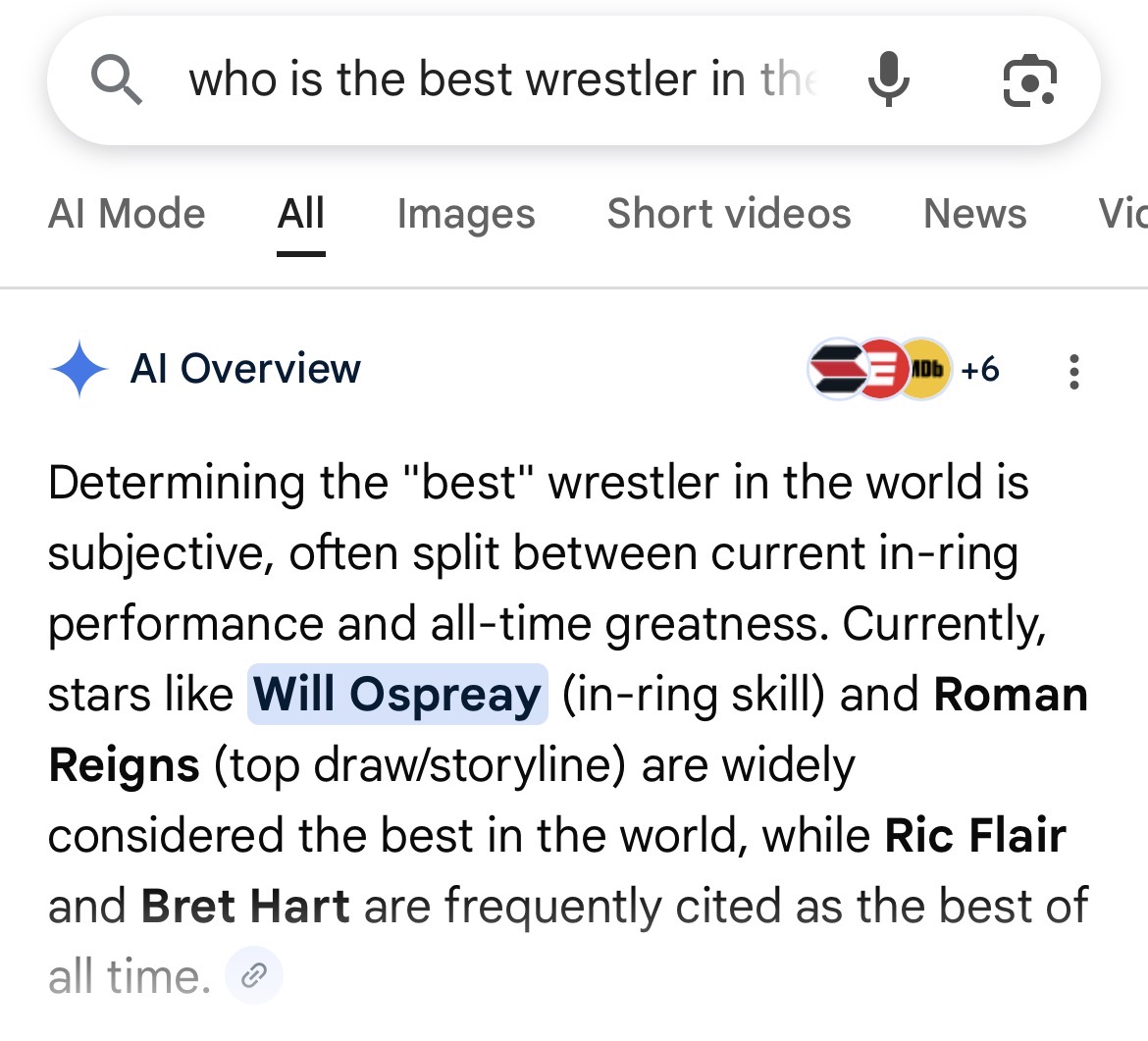Switch to the AI Mode tab
Screen dimensions: 1148x1041
127,214
